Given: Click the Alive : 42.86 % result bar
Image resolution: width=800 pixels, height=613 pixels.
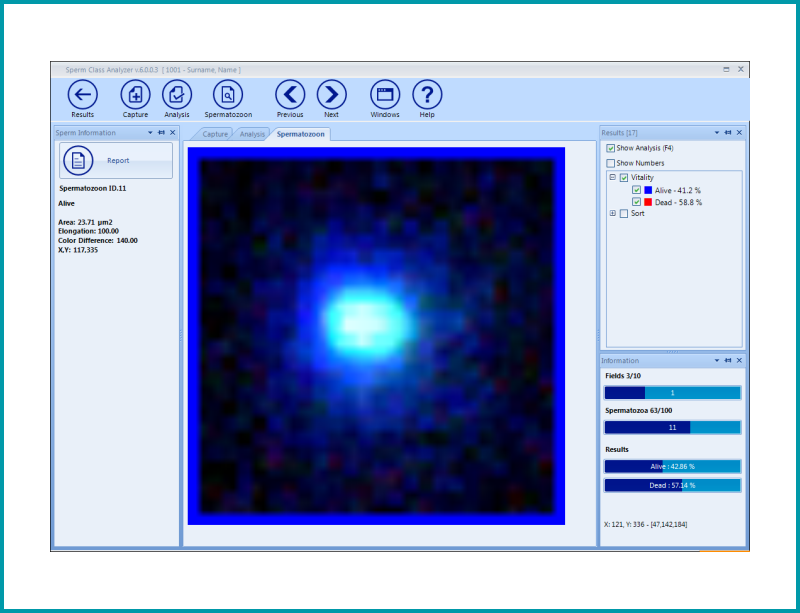Looking at the screenshot, I should 672,467.
